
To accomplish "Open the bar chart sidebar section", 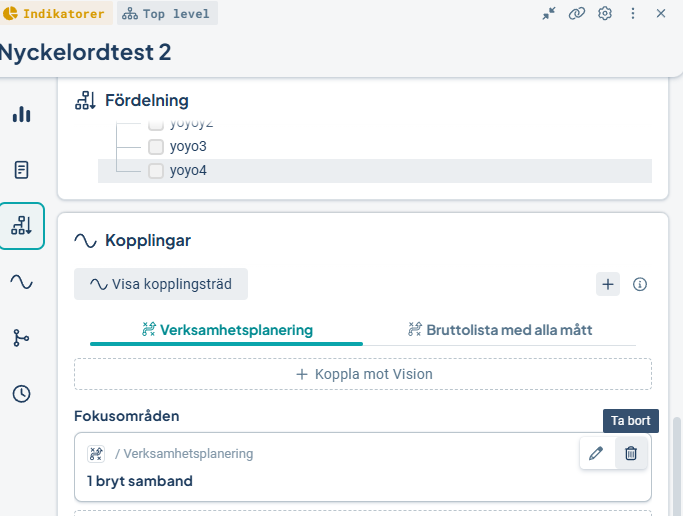I will click(x=21, y=114).
